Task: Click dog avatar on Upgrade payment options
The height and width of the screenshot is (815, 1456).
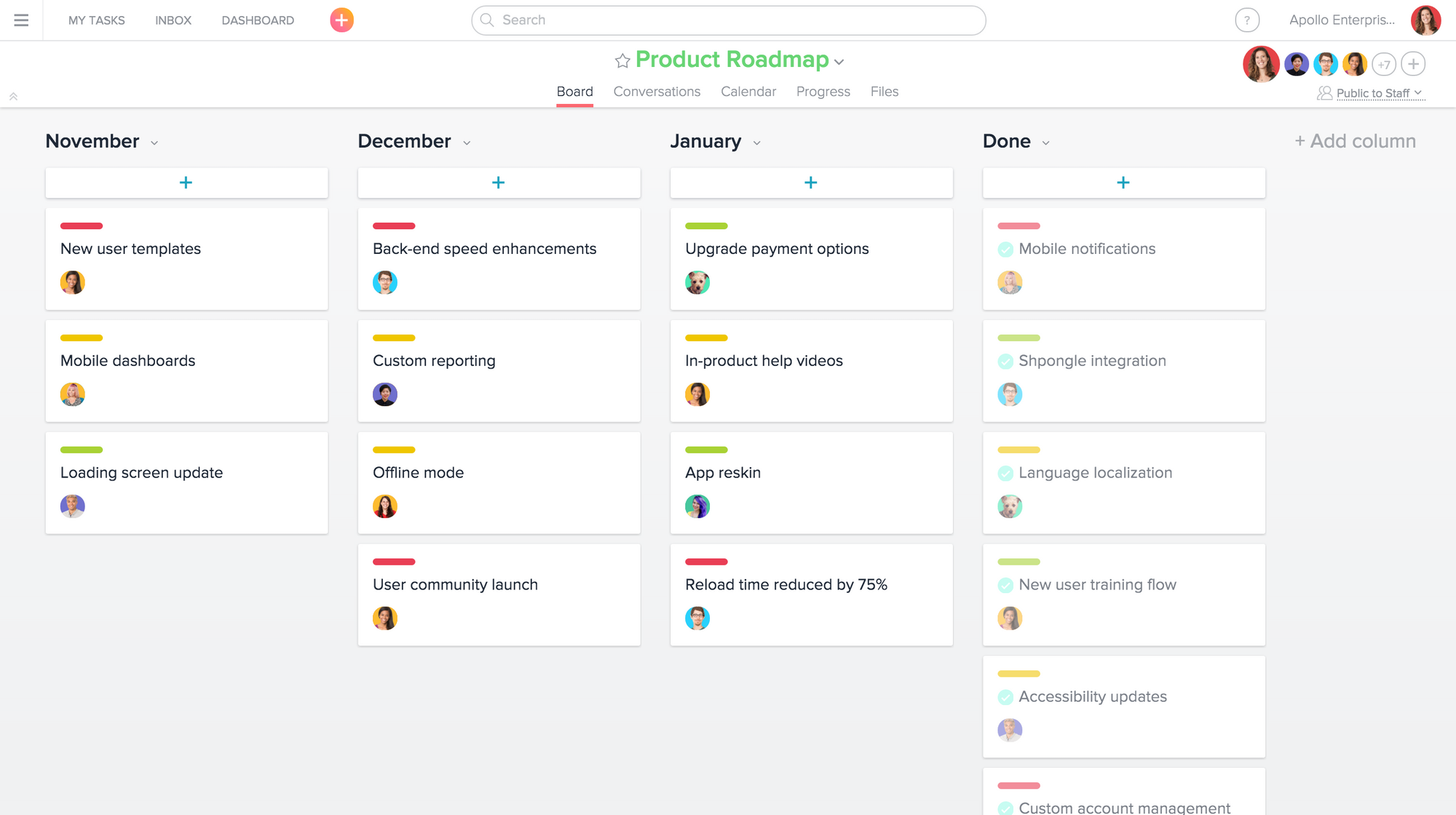Action: (697, 282)
